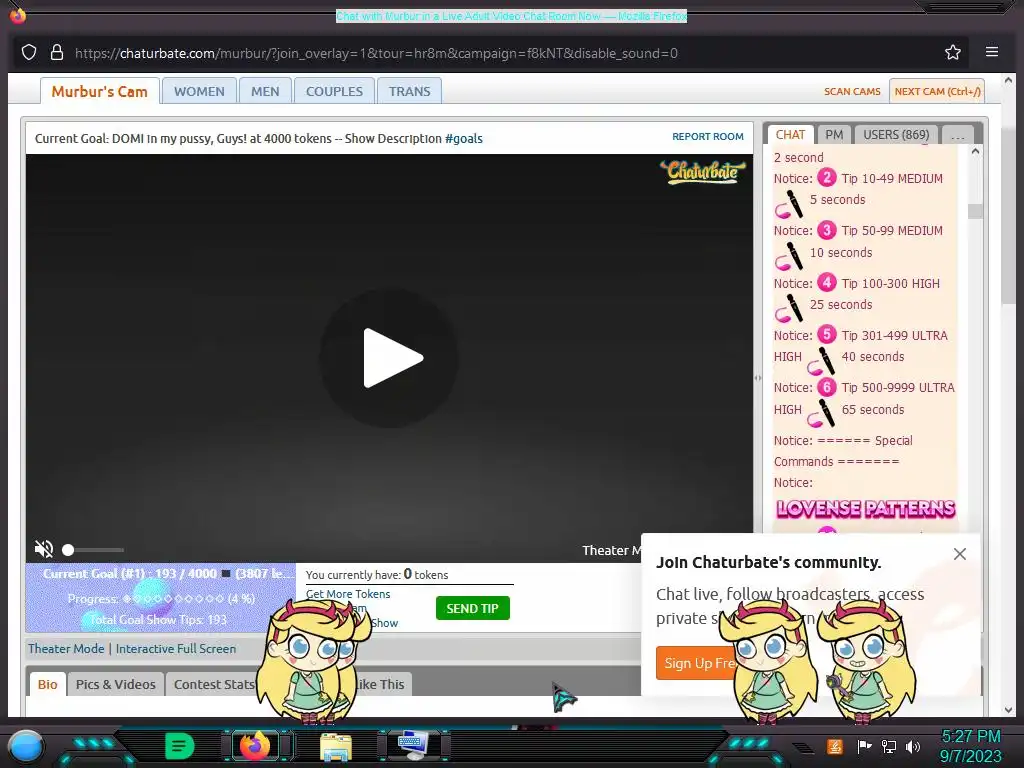Open the green notes app in taskbar
The height and width of the screenshot is (768, 1024).
179,746
